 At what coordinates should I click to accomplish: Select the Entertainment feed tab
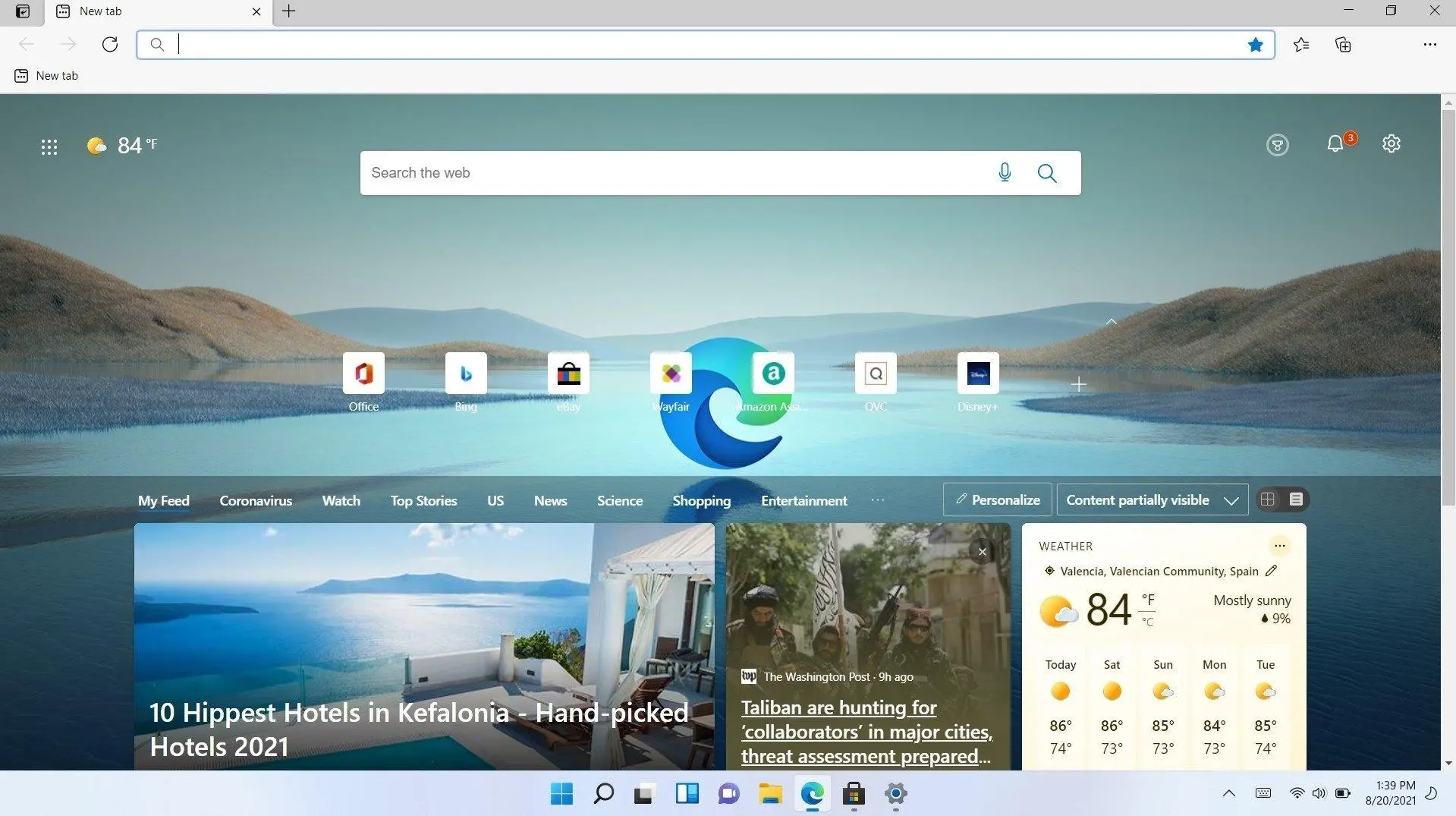coord(804,501)
